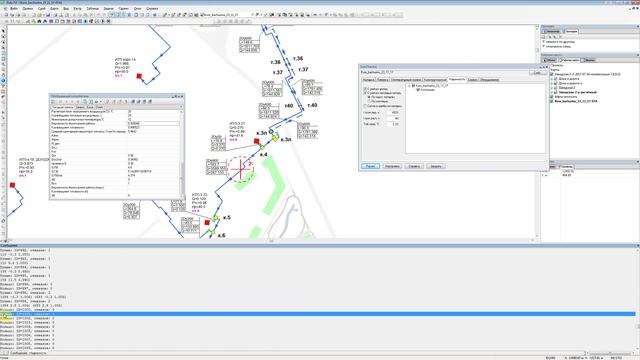
Task: Select first tab in object data table window
Action: point(62,107)
